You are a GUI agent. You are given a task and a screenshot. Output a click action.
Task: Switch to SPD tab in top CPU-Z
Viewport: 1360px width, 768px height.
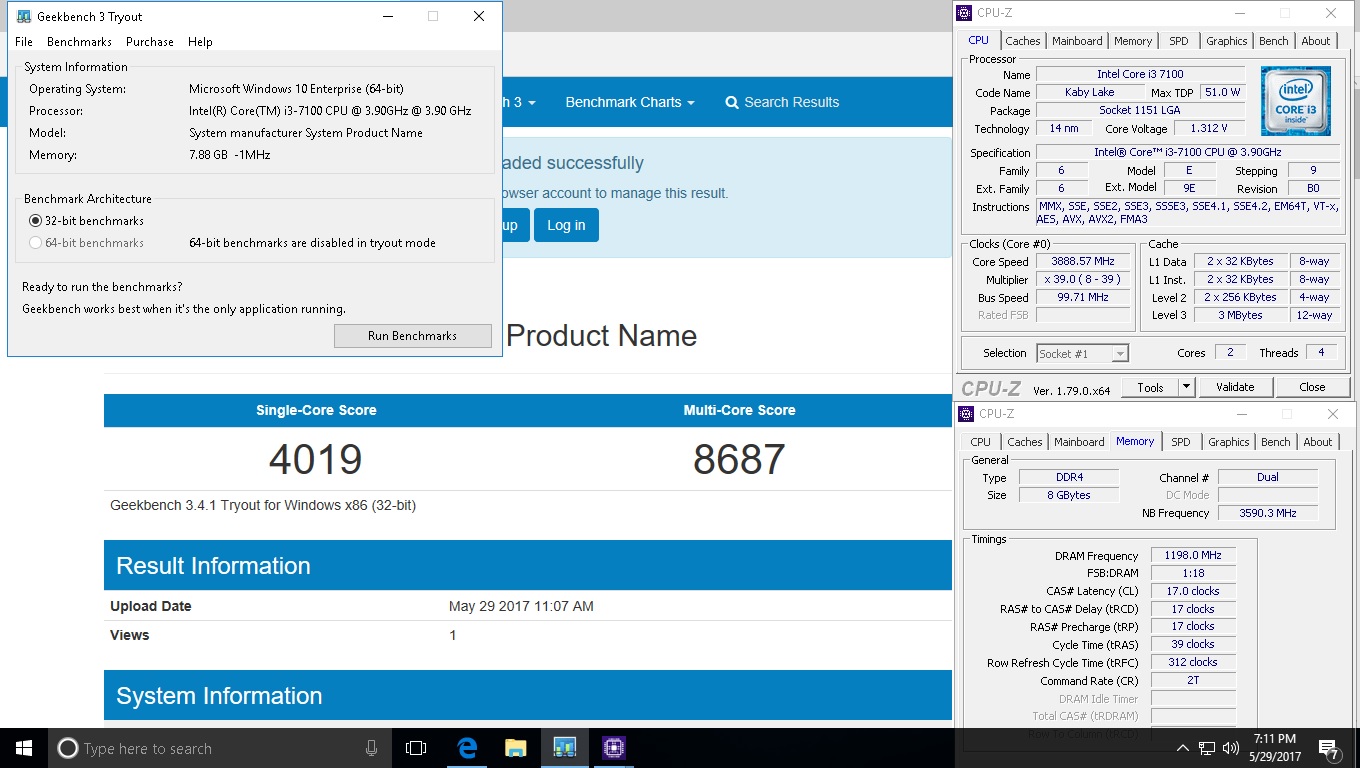point(1179,41)
